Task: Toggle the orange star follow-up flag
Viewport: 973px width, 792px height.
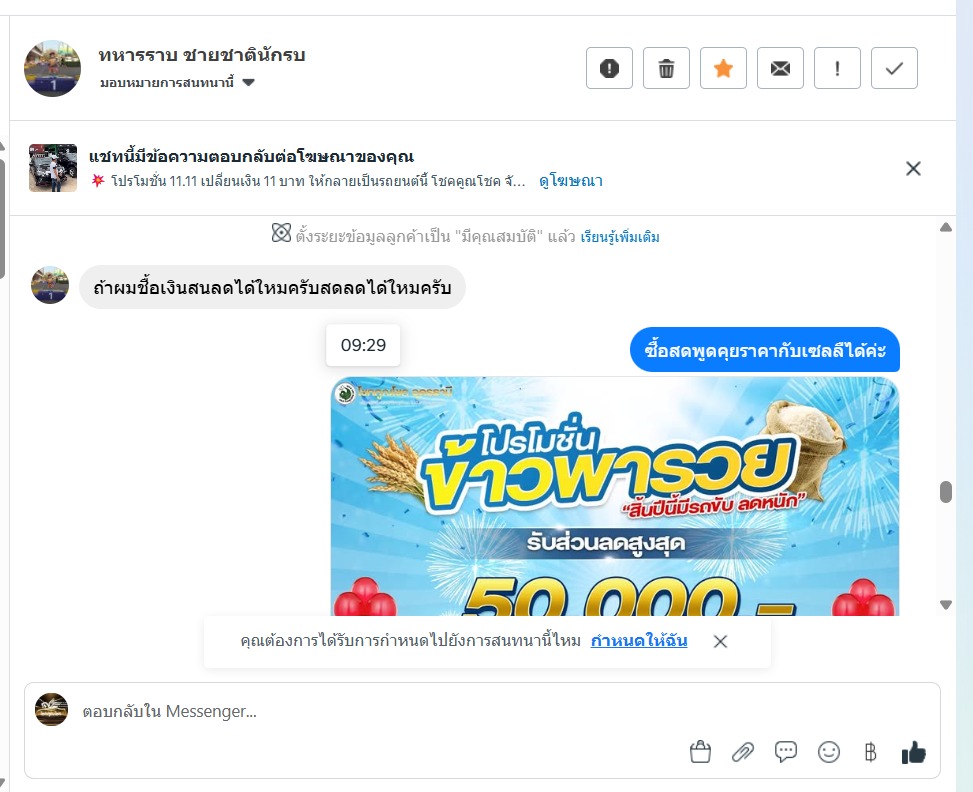Action: coord(724,68)
